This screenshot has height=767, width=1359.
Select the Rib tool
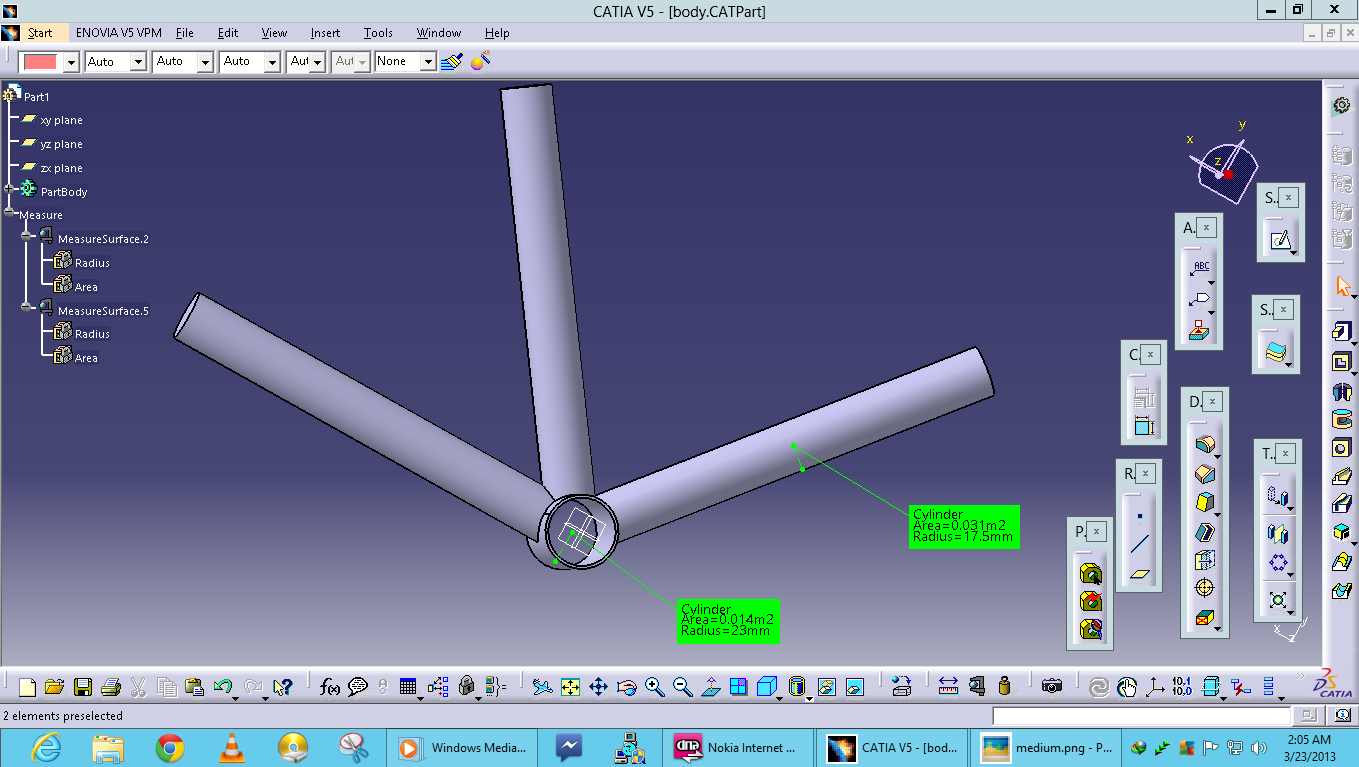tap(1343, 476)
